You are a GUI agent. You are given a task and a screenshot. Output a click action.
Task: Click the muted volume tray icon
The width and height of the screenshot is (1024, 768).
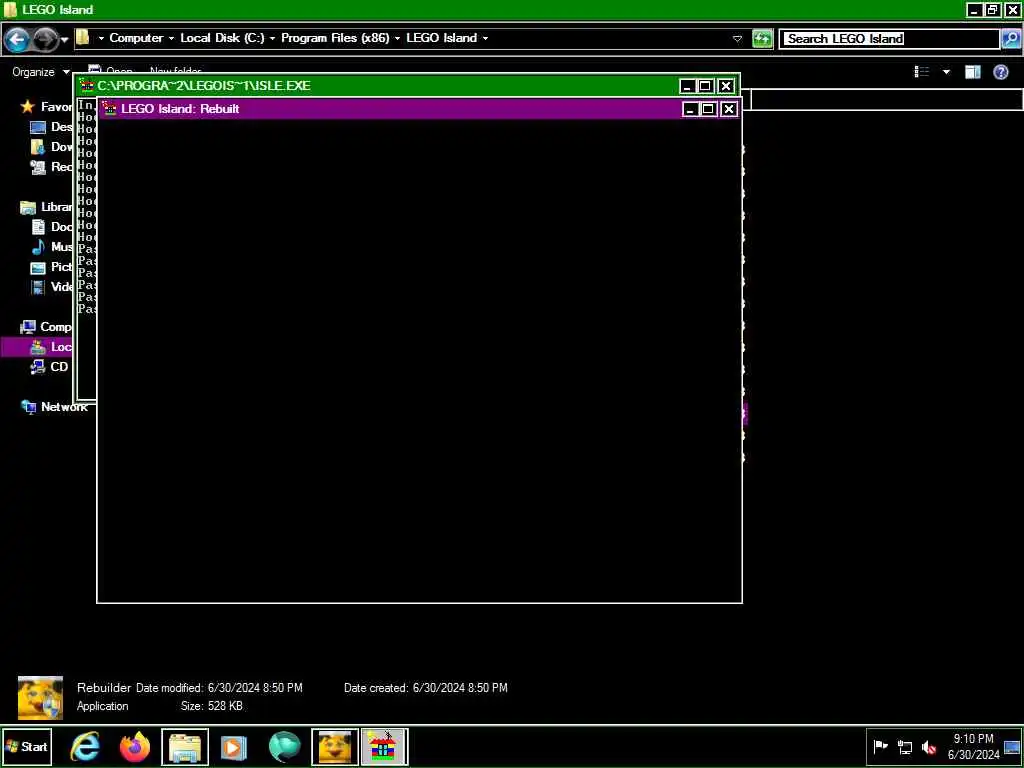point(929,746)
